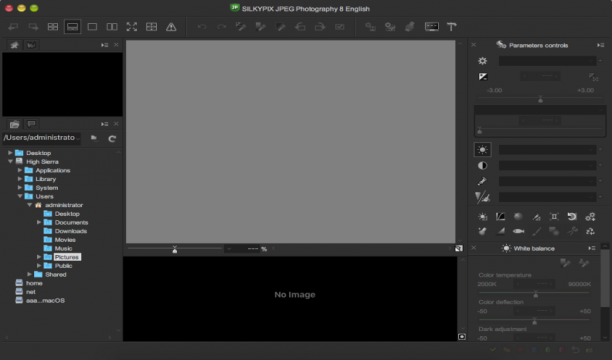Open the tone curve sub-control icon
This screenshot has width=612, height=360.
500,216
